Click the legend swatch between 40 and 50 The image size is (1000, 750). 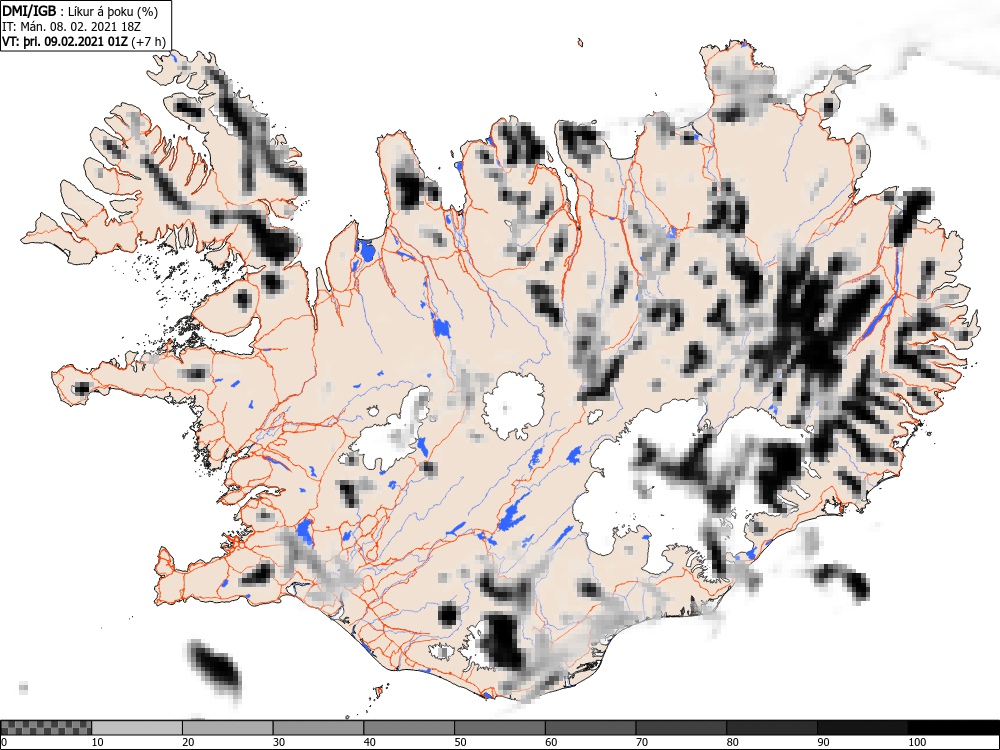coord(409,728)
